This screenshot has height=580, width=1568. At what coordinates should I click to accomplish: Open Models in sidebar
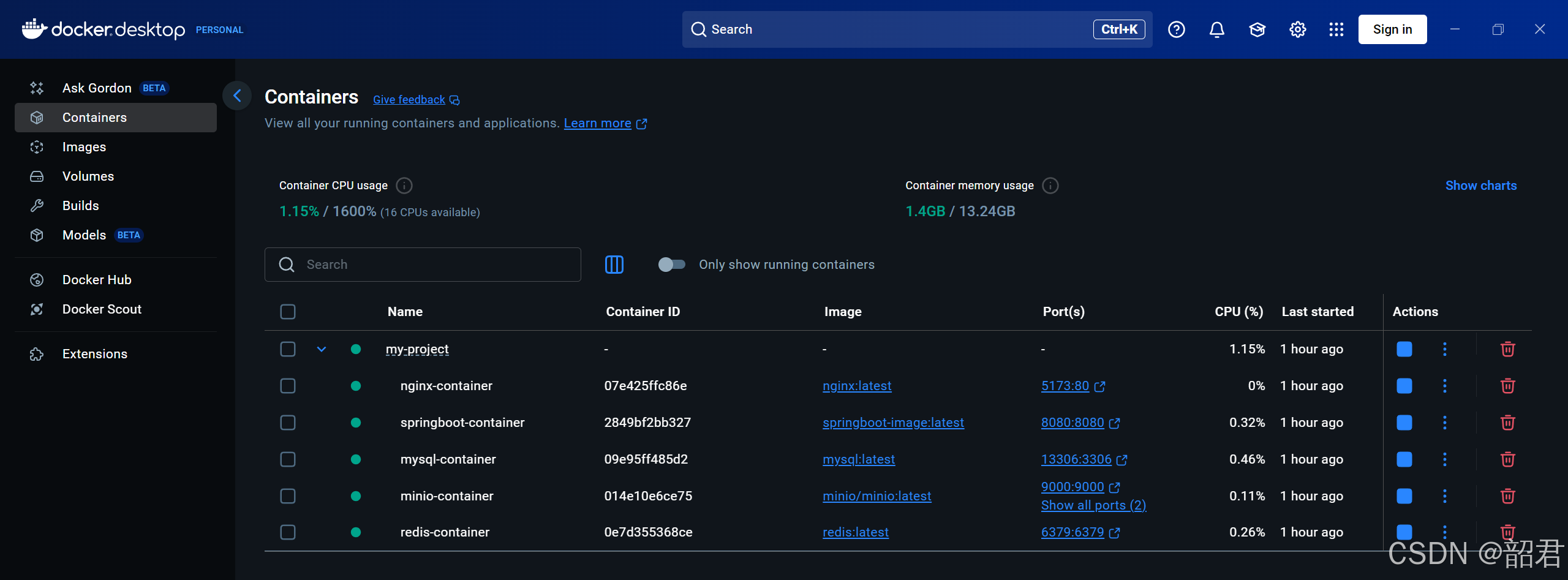pyautogui.click(x=116, y=235)
